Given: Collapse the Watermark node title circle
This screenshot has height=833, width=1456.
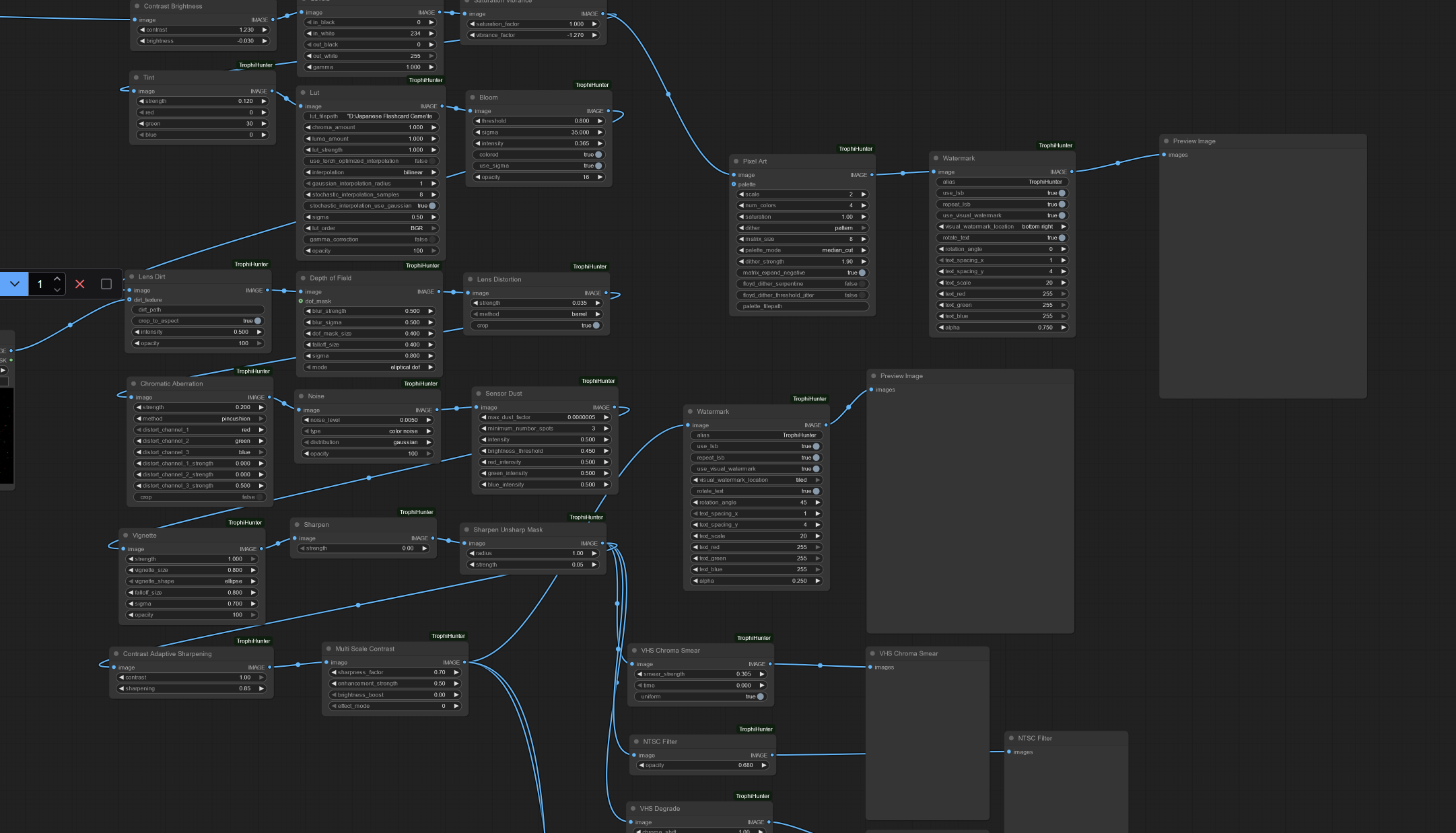Looking at the screenshot, I should pyautogui.click(x=936, y=157).
